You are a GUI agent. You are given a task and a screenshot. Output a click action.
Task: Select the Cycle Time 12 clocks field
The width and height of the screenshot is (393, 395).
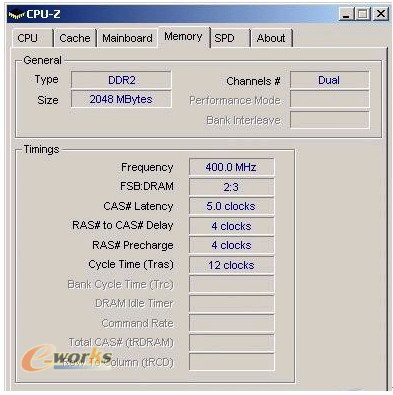point(231,265)
